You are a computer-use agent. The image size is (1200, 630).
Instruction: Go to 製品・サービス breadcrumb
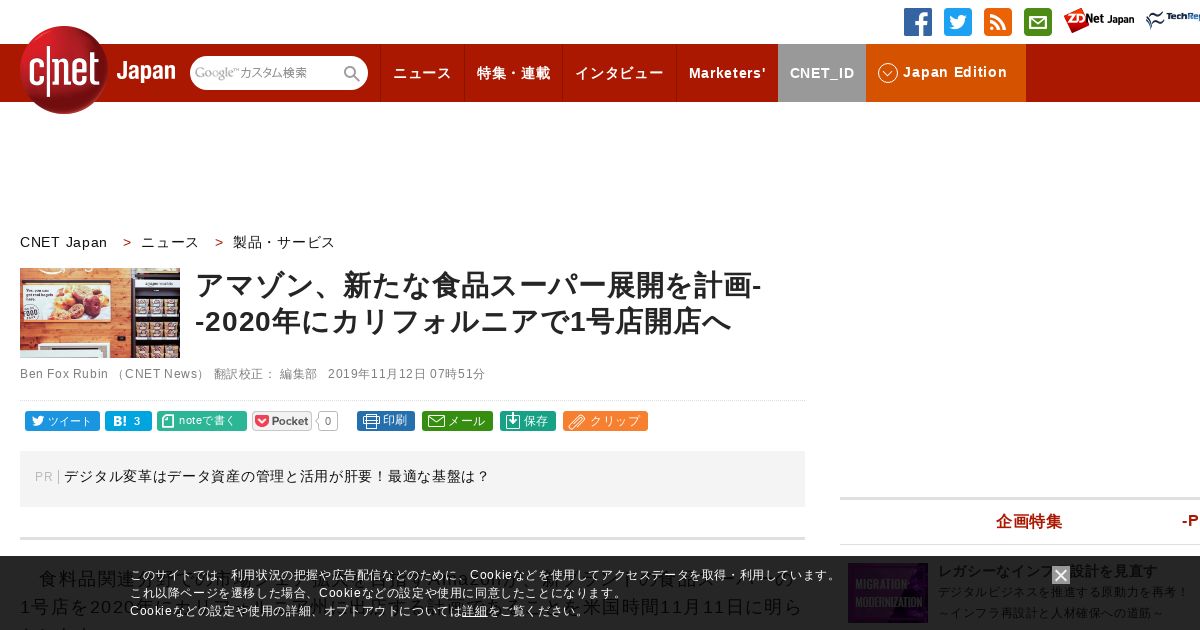(x=284, y=243)
